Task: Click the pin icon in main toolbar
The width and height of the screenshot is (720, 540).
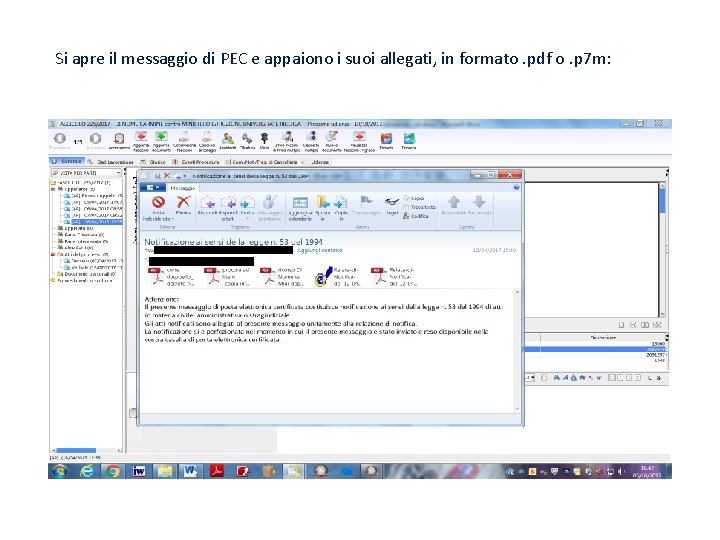Action: (264, 141)
